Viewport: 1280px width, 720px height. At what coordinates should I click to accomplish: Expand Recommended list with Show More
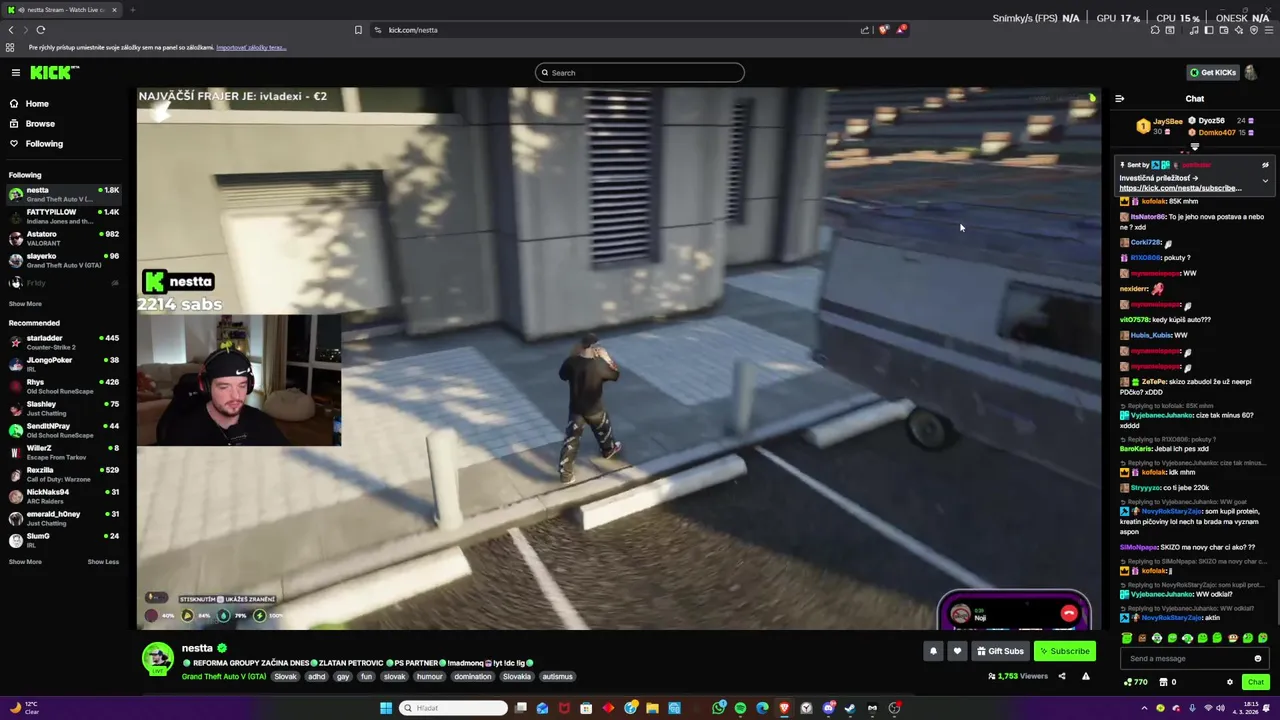(x=25, y=562)
